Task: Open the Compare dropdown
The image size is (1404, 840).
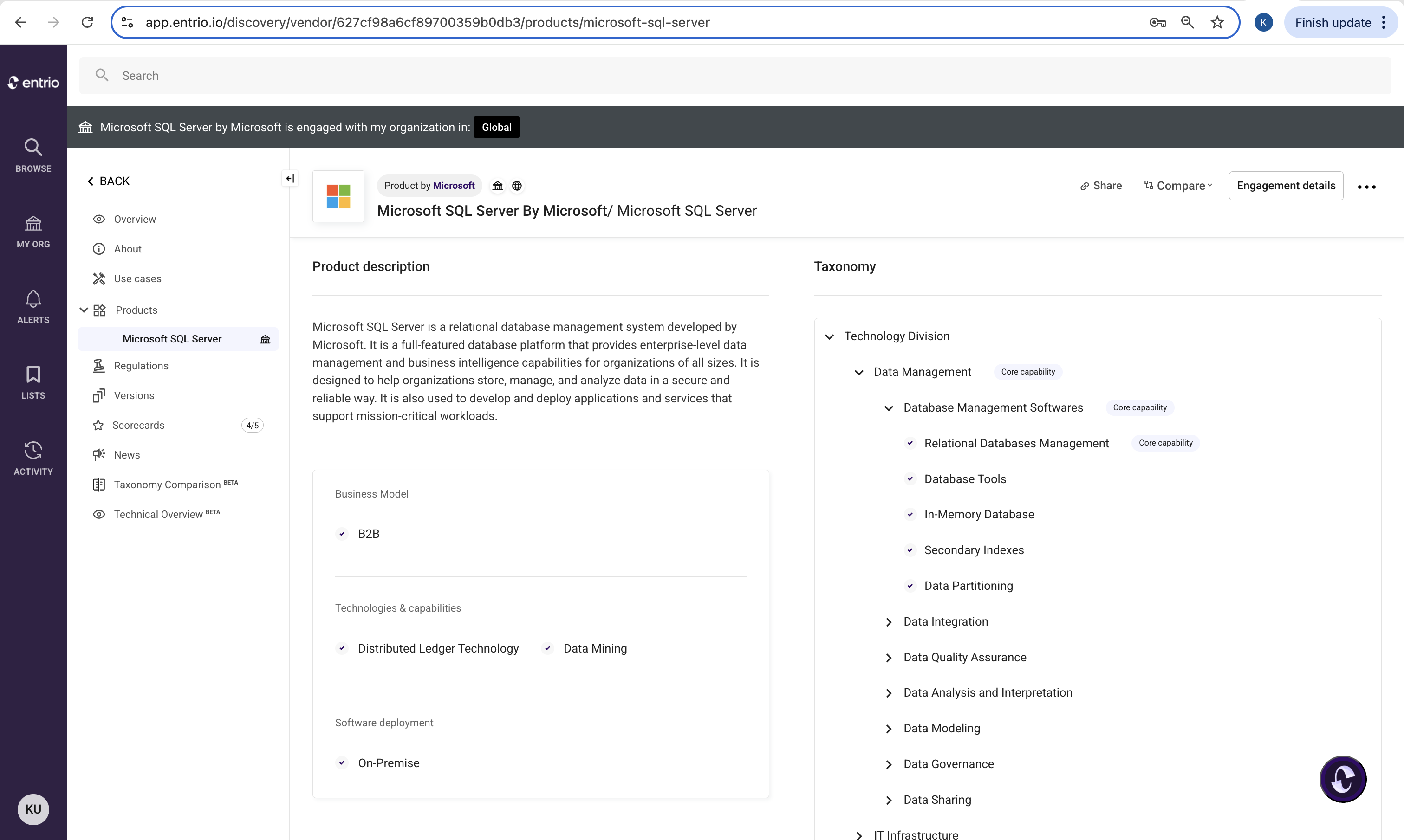Action: (x=1178, y=186)
